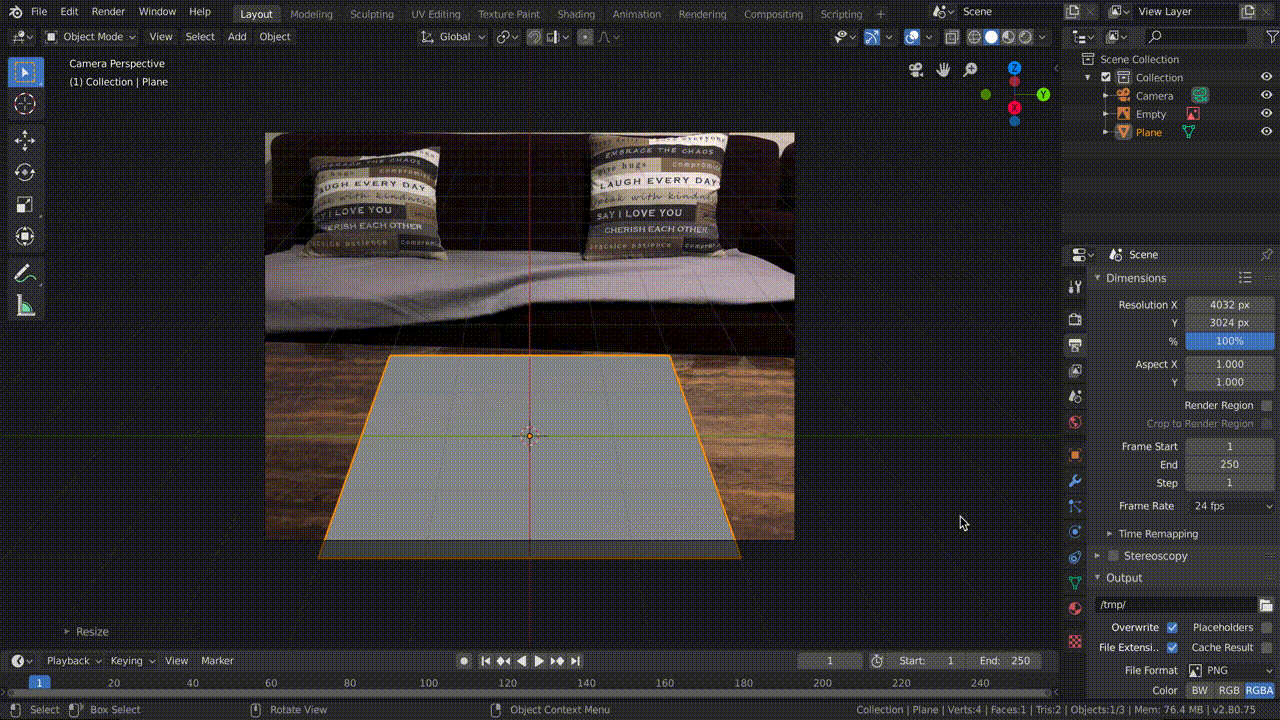Choose the Scale tool
This screenshot has width=1280, height=720.
click(25, 205)
